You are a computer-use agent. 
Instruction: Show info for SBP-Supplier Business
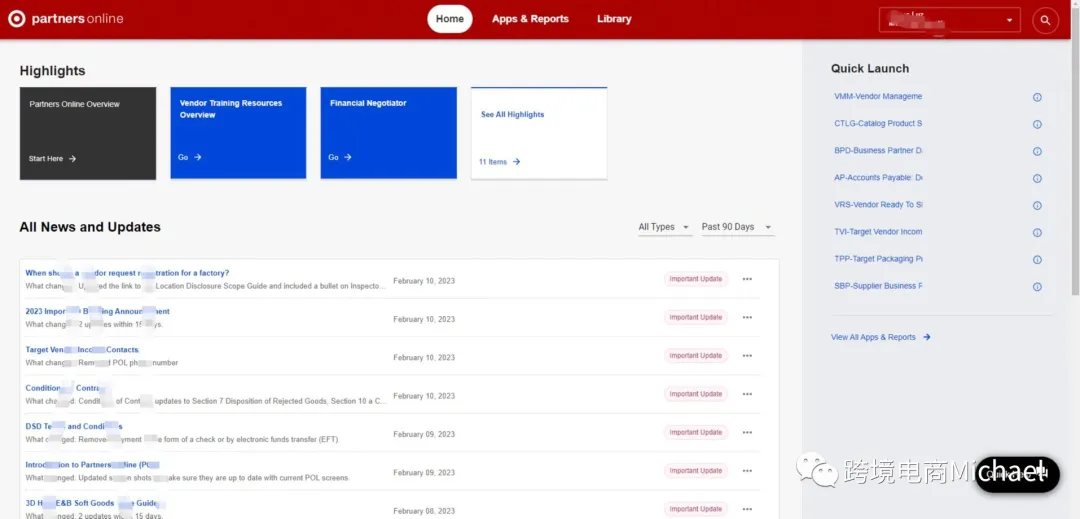(1037, 286)
